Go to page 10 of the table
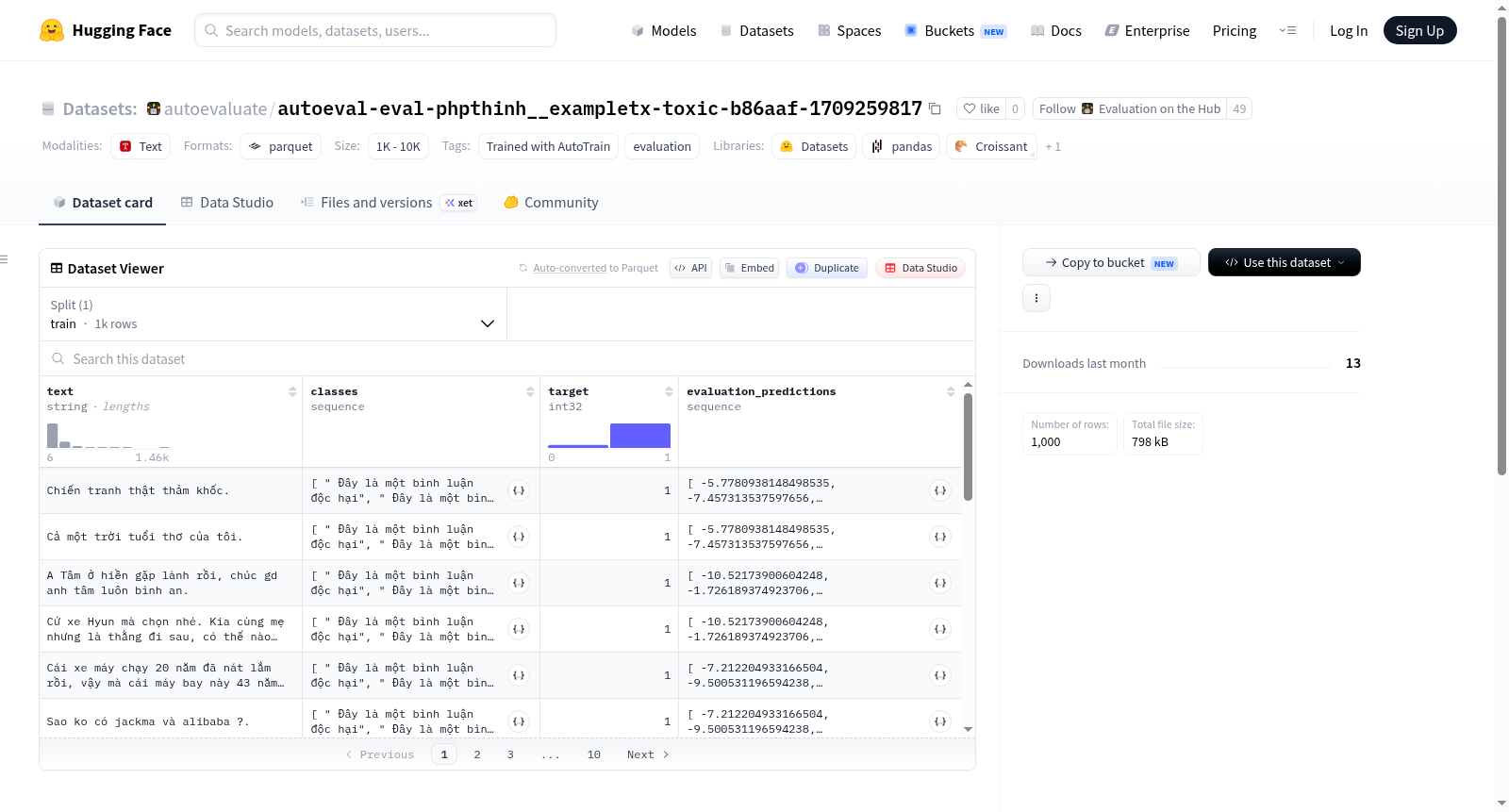 pyautogui.click(x=594, y=754)
